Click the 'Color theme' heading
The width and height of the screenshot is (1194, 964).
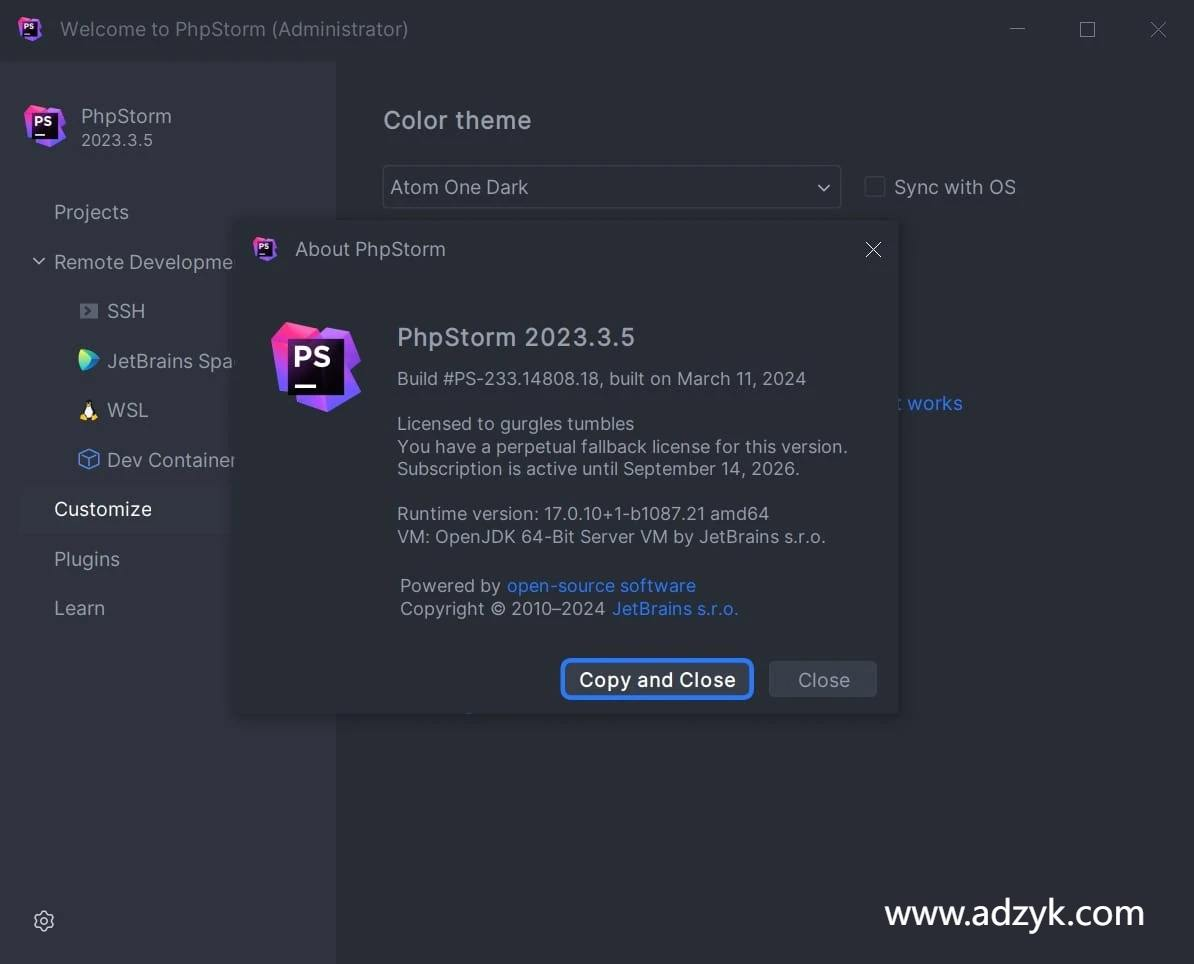click(x=457, y=120)
